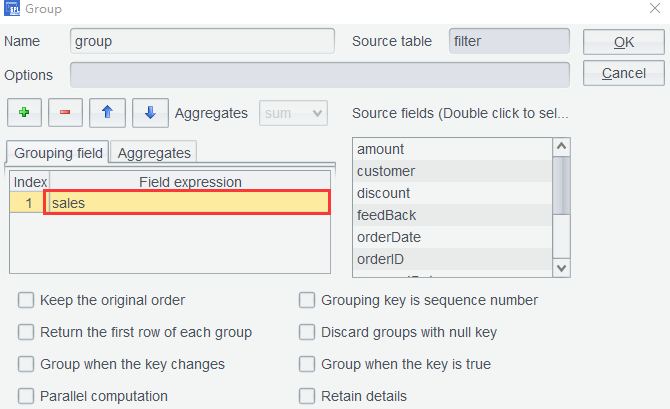Image resolution: width=670 pixels, height=409 pixels.
Task: Switch to the Aggregates tab
Action: tap(154, 153)
